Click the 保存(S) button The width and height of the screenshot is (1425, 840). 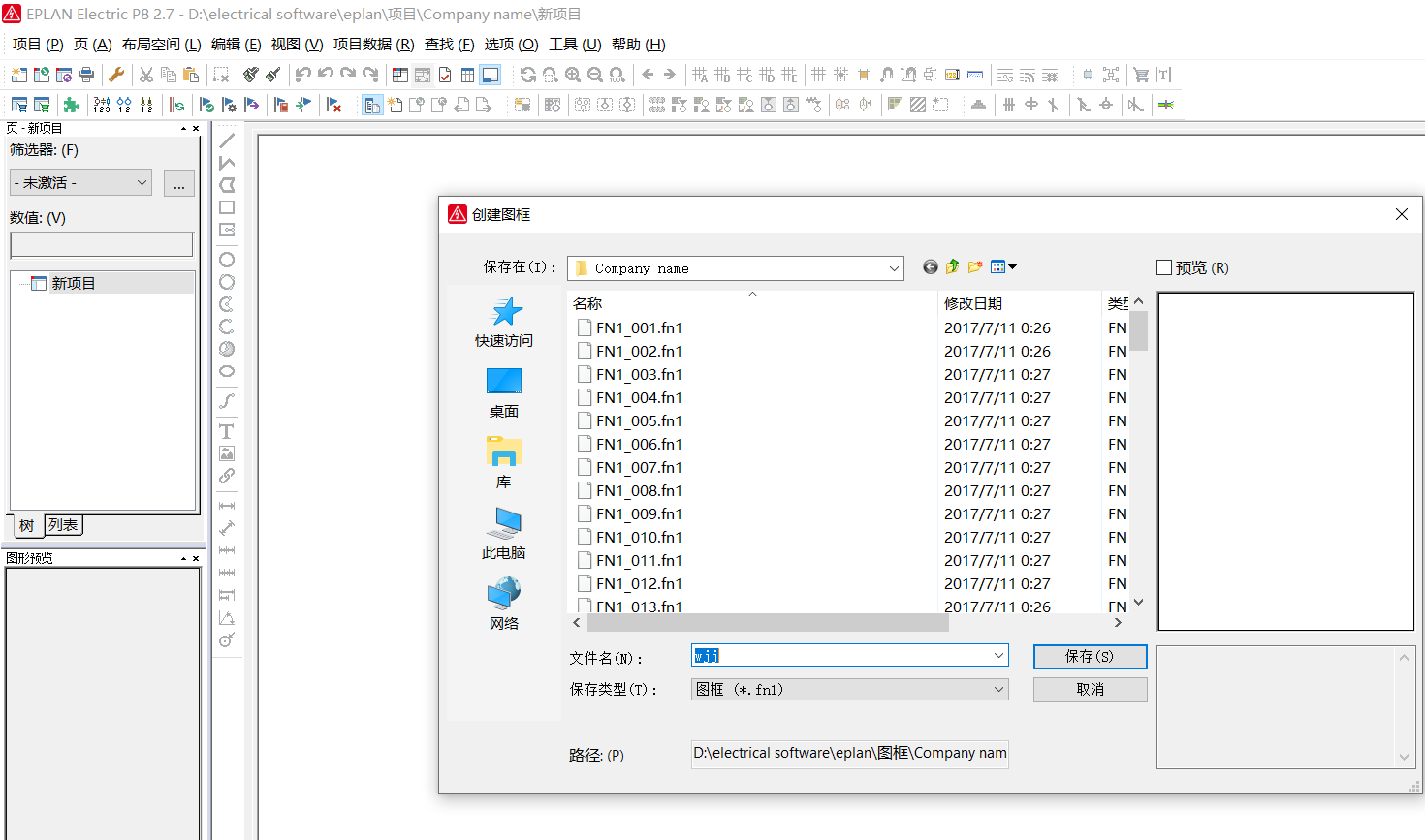point(1090,657)
